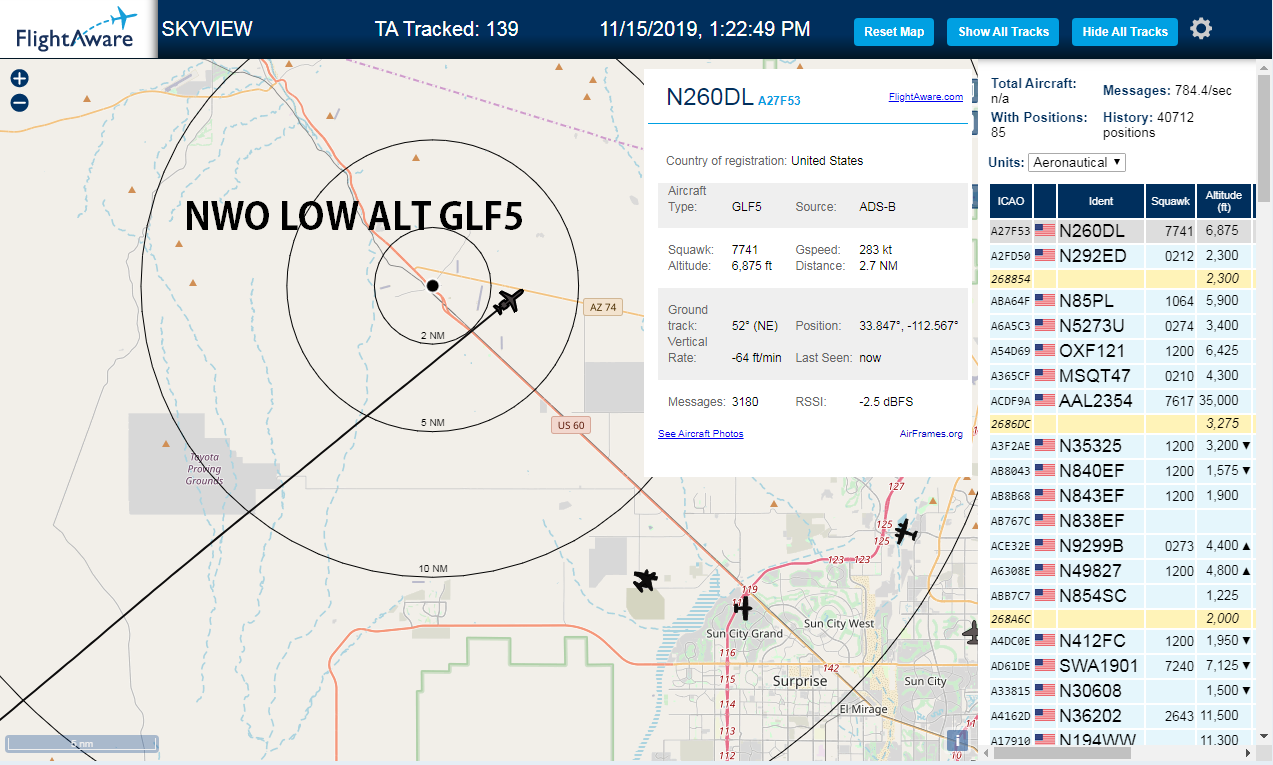Screen dimensions: 1273x765
Task: Select the row with ICAO 268A6C
Action: click(x=1121, y=618)
